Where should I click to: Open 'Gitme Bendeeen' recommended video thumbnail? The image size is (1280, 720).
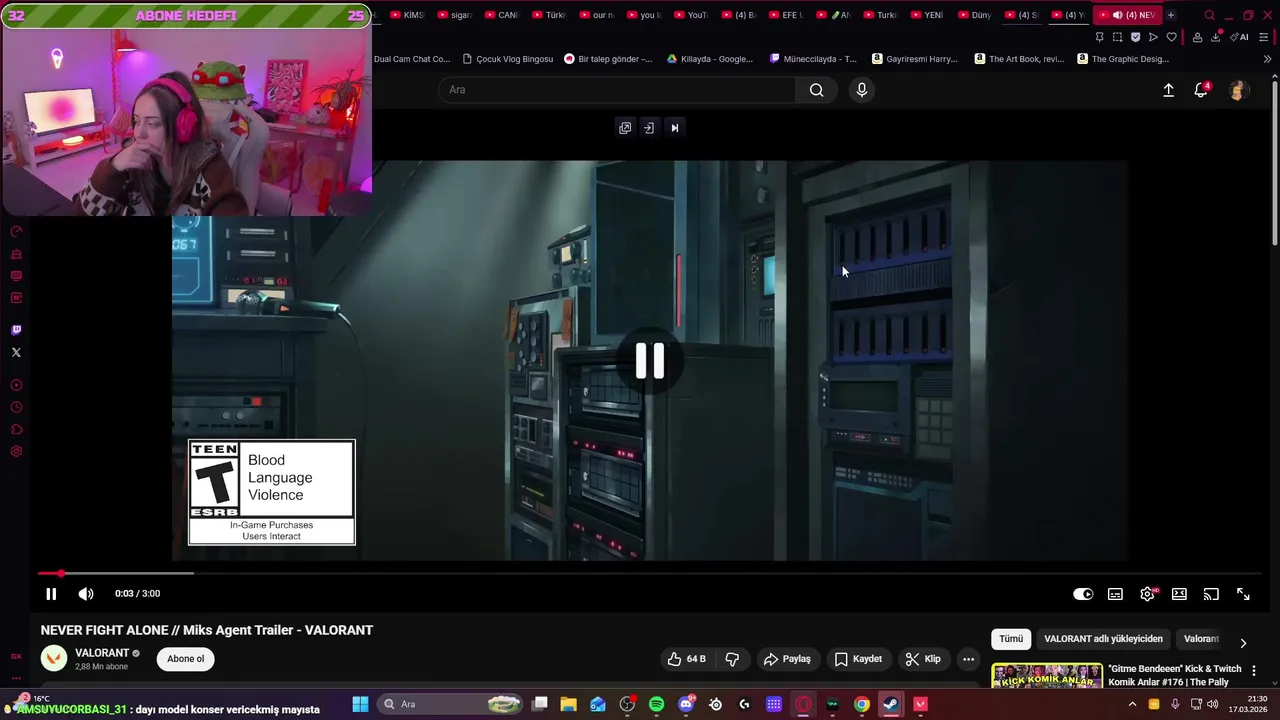1047,677
